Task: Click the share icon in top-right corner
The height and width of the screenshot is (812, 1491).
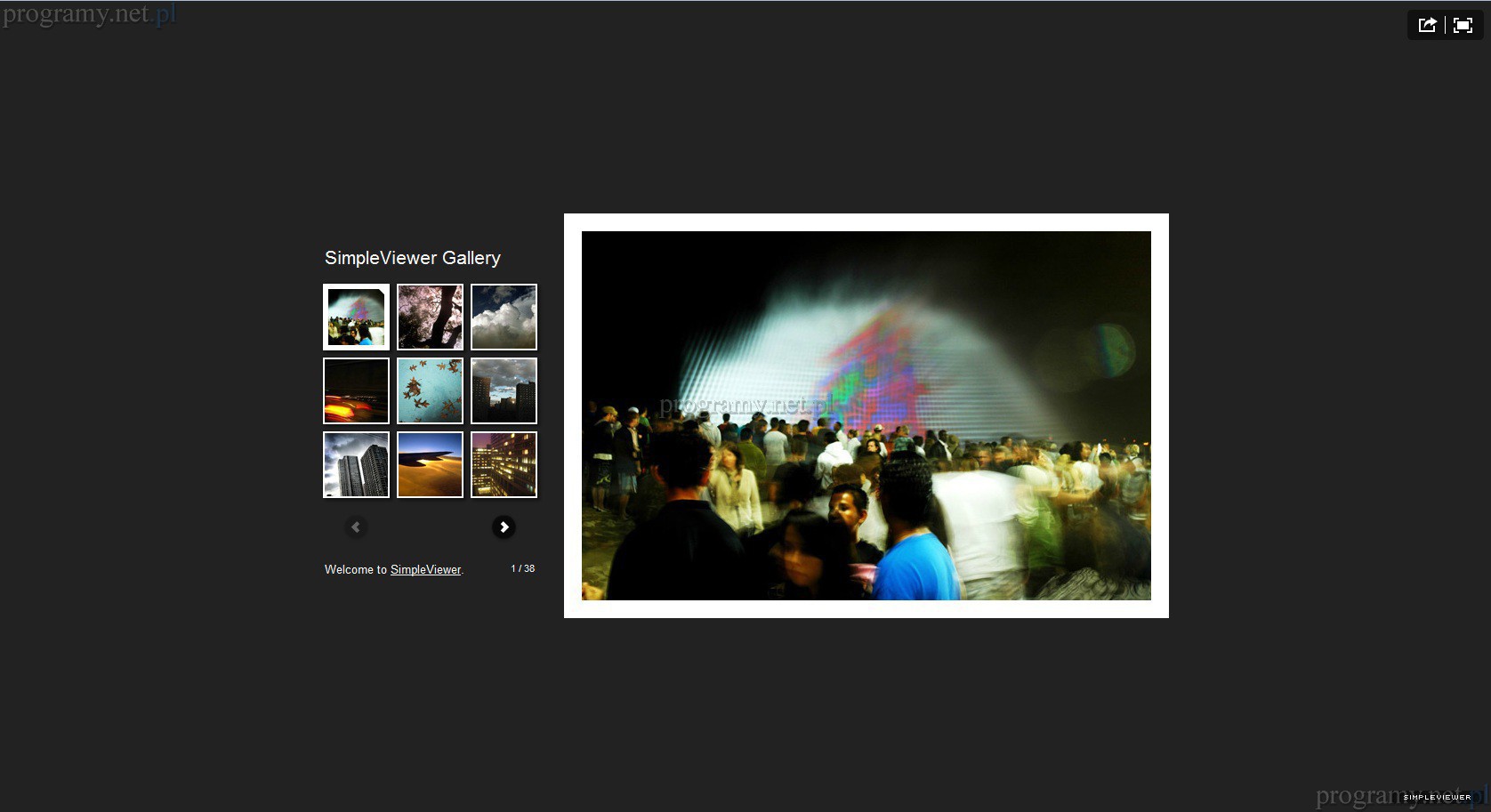Action: [1427, 25]
